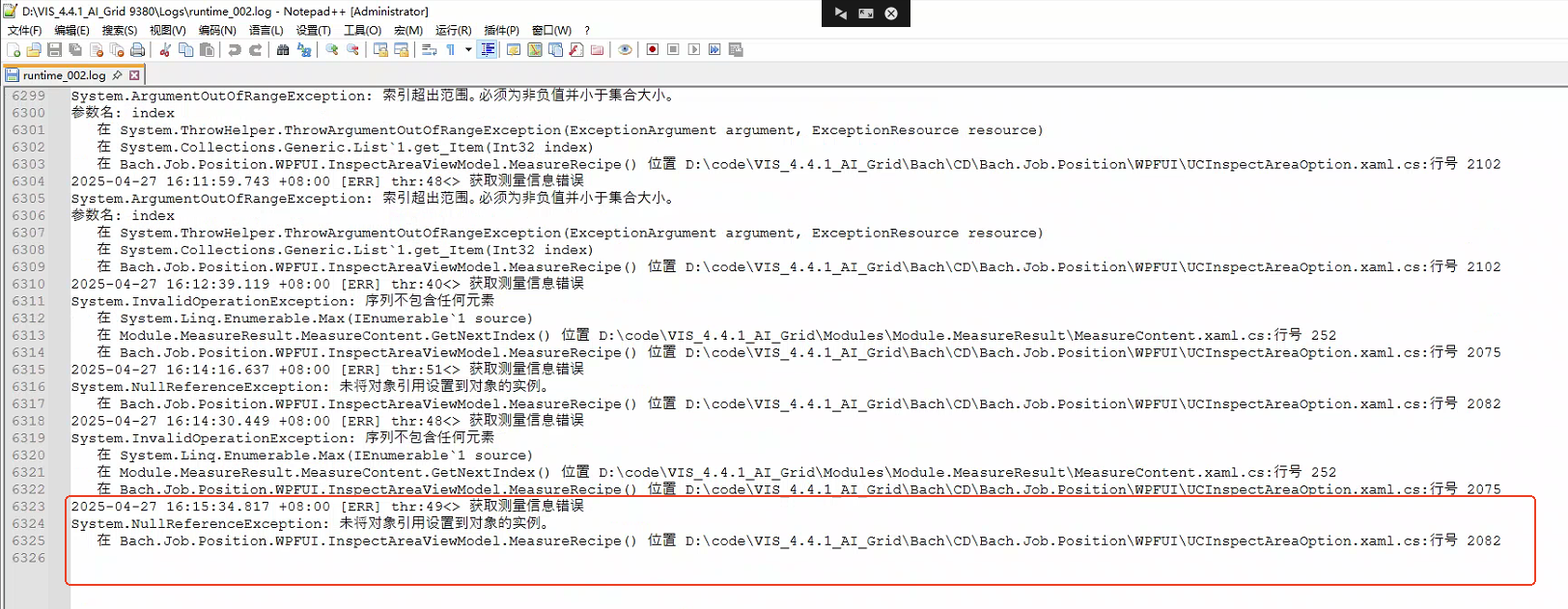This screenshot has height=609, width=1568.
Task: Click line number 6299 in the margin
Action: click(29, 96)
